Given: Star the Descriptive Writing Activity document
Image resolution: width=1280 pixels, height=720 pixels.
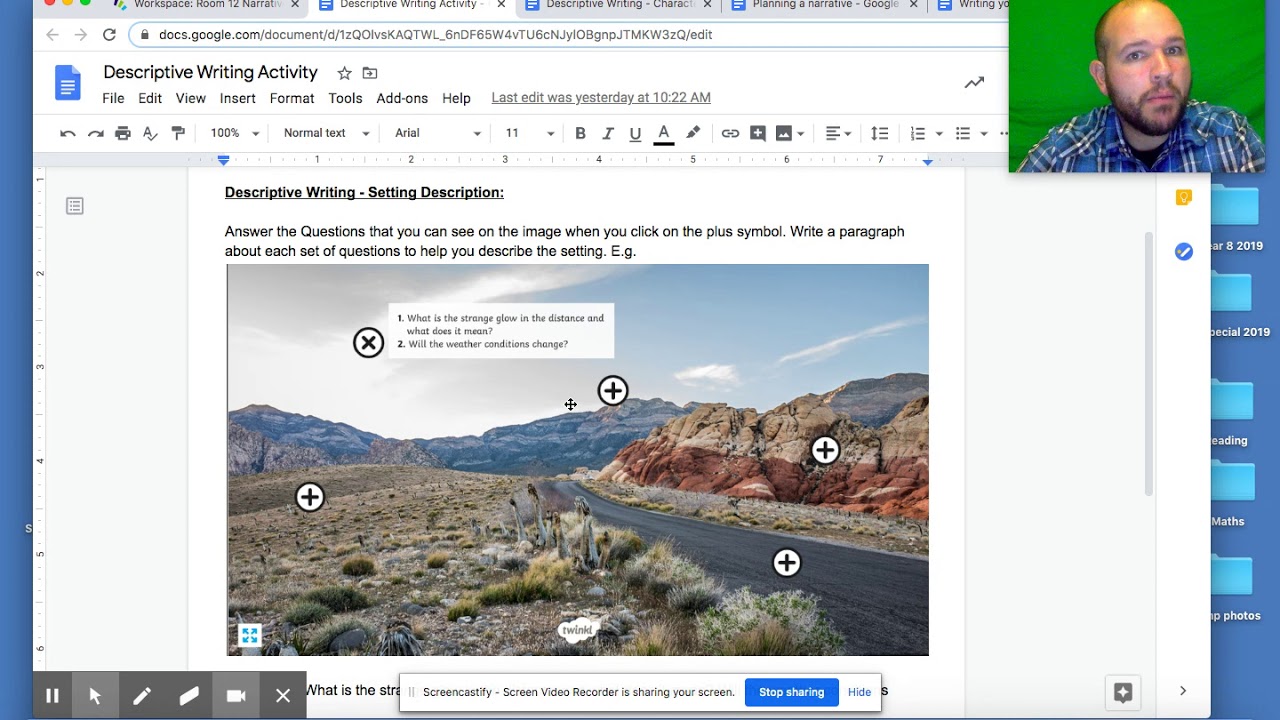Looking at the screenshot, I should click(344, 73).
